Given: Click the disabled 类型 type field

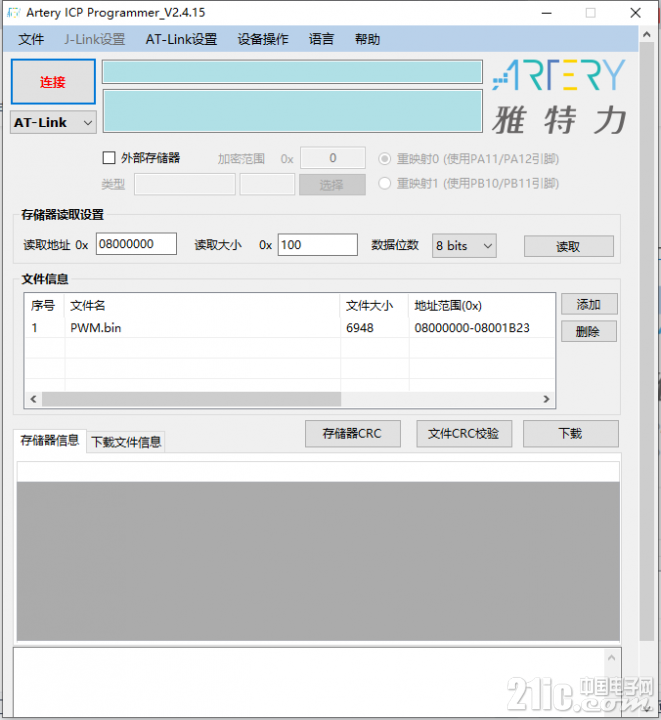Looking at the screenshot, I should pyautogui.click(x=185, y=184).
